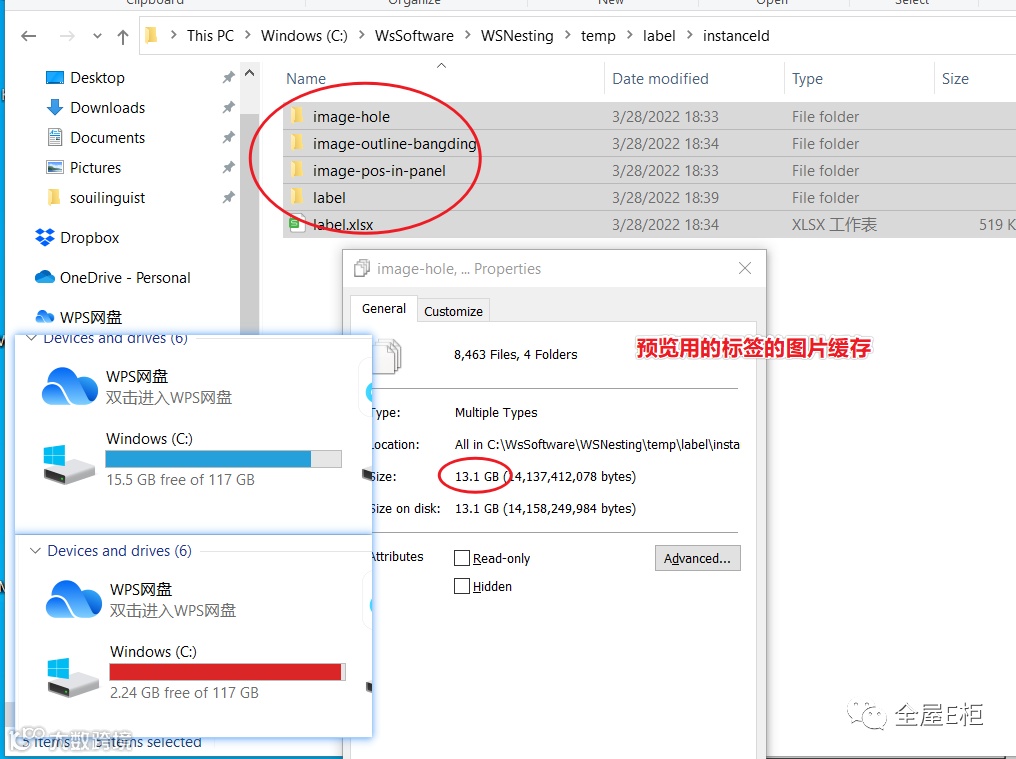Close the image-hole Properties dialog
The width and height of the screenshot is (1016, 759).
point(745,268)
